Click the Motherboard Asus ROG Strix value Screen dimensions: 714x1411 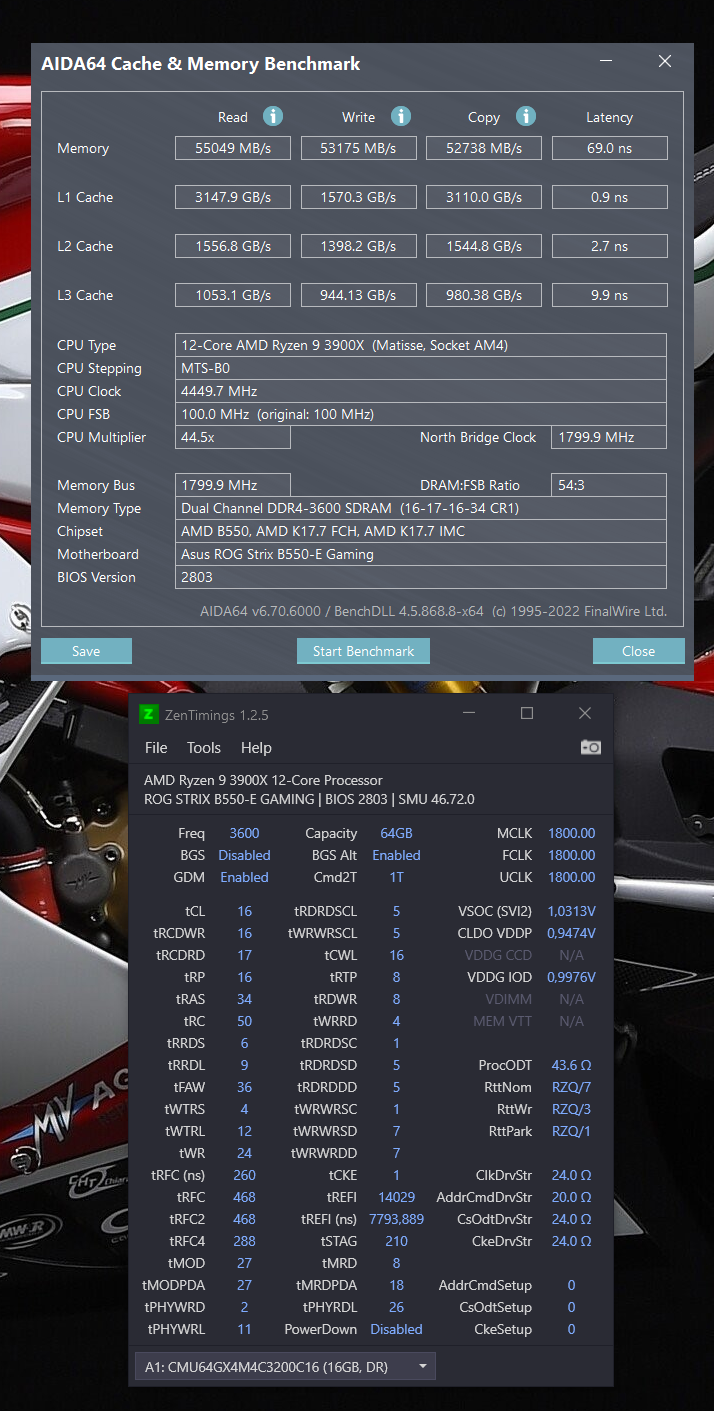(x=421, y=554)
